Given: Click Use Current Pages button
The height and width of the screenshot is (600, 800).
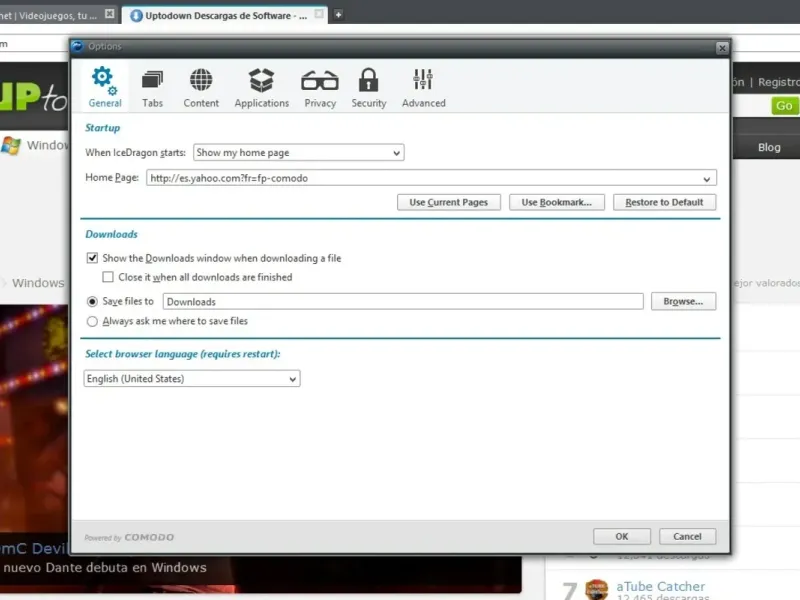Looking at the screenshot, I should [x=448, y=202].
